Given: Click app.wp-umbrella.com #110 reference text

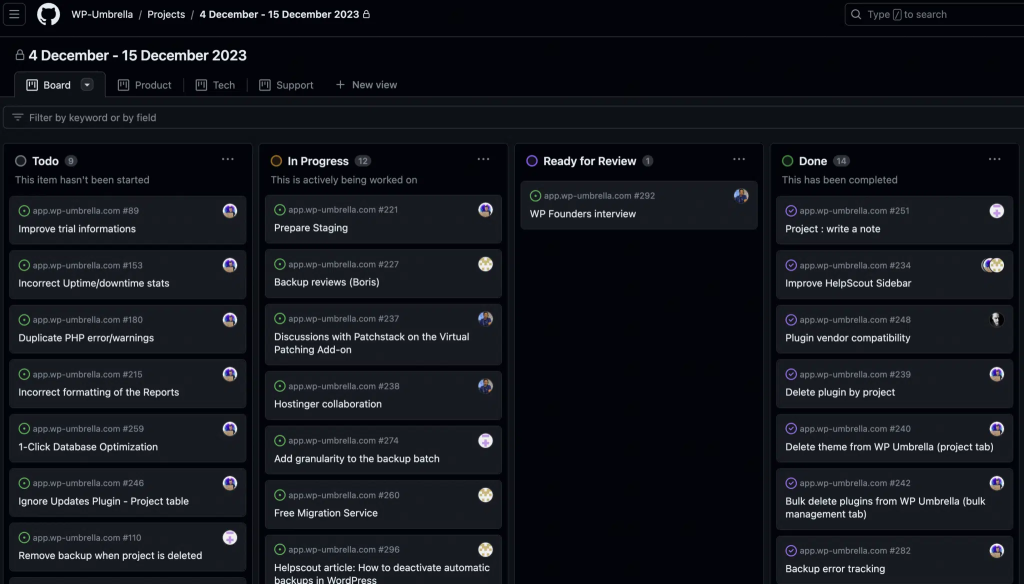Looking at the screenshot, I should 87,538.
